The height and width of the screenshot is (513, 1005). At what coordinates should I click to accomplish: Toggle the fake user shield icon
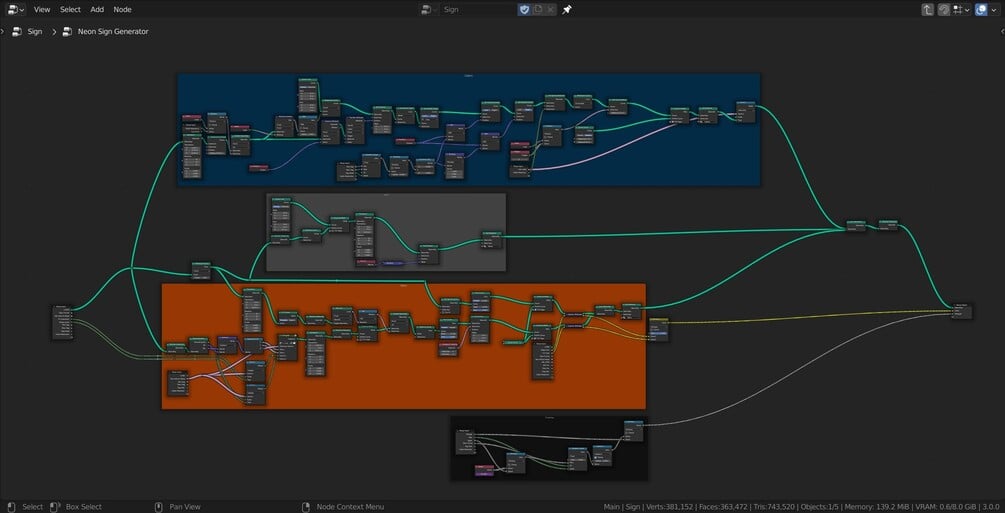point(524,10)
